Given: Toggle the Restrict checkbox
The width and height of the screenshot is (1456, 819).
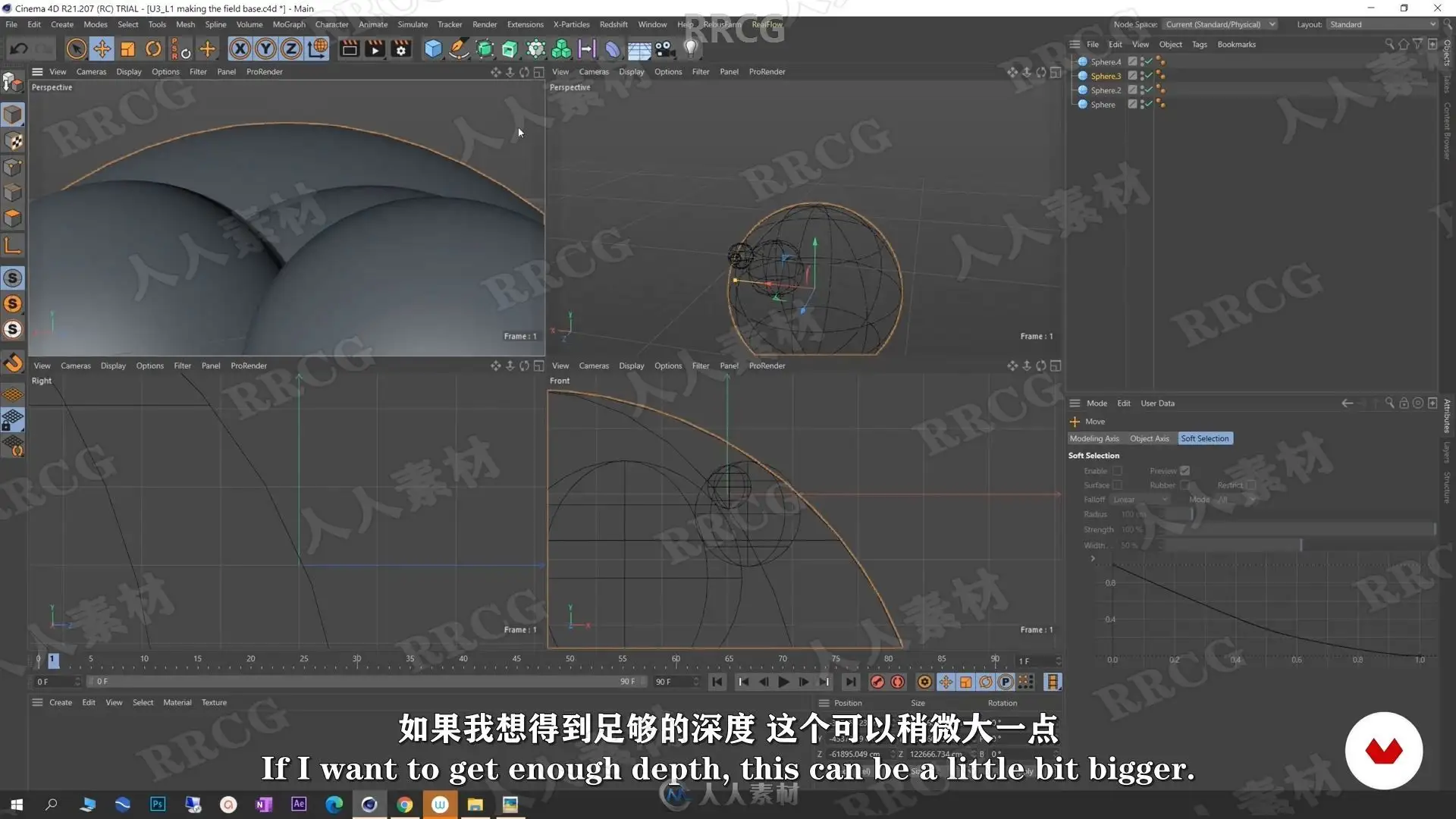Looking at the screenshot, I should [1251, 485].
